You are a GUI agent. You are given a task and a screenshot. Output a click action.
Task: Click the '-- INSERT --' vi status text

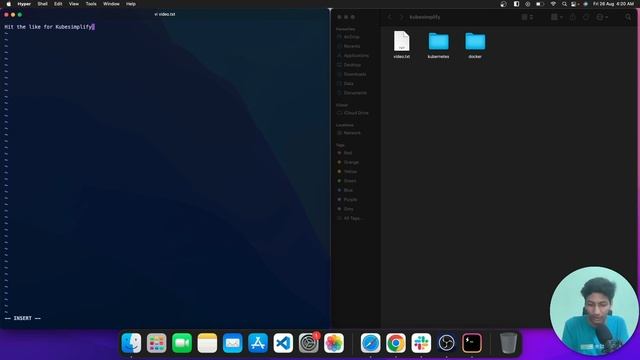pyautogui.click(x=23, y=318)
